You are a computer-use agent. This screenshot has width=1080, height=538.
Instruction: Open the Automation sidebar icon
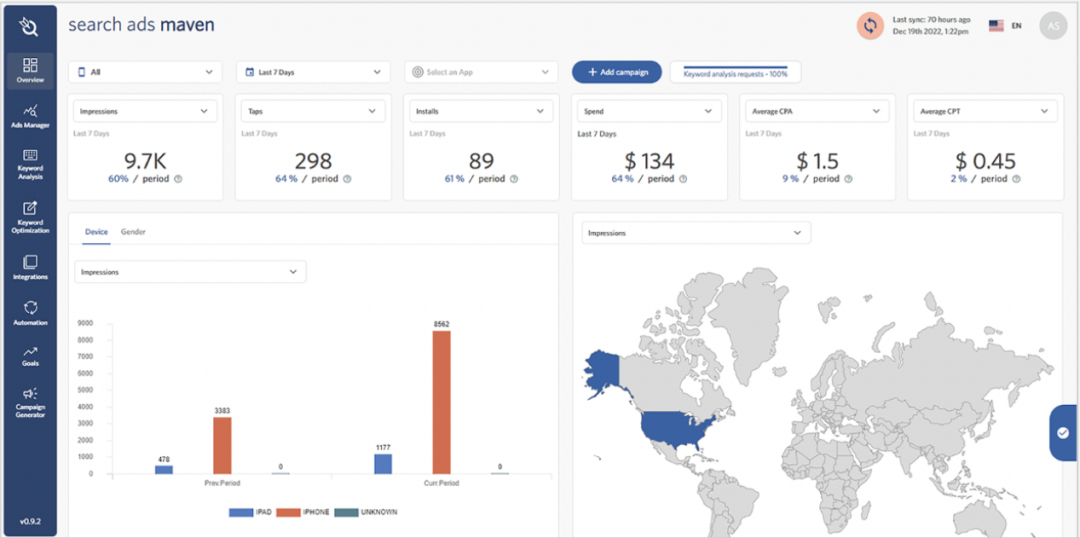tap(30, 313)
